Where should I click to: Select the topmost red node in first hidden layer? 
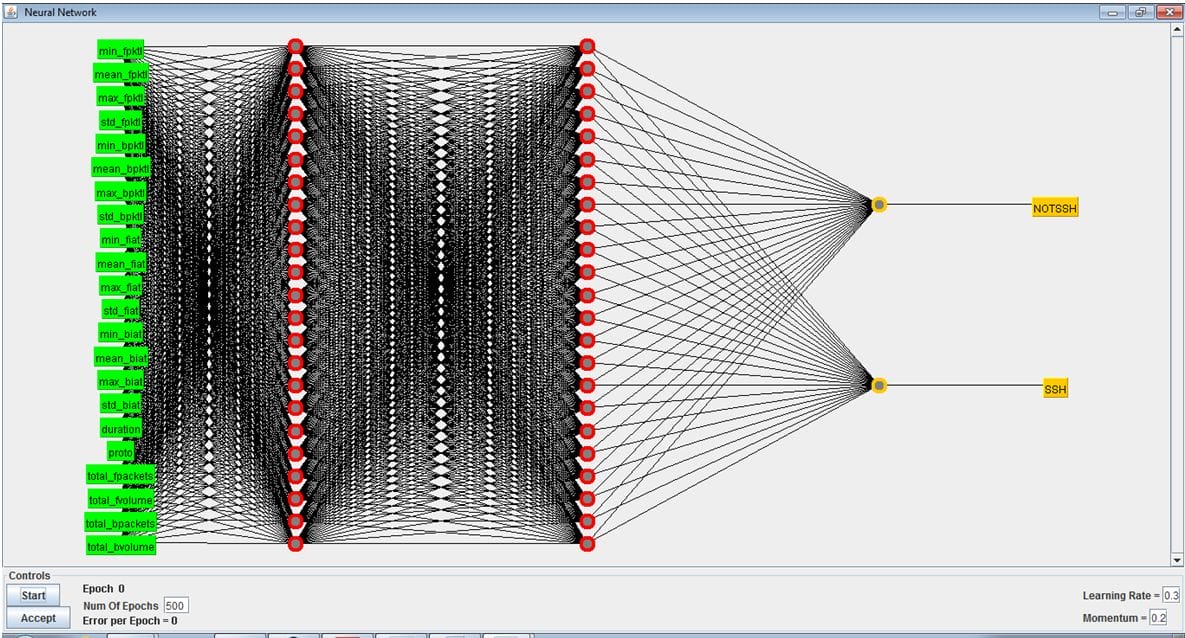(x=295, y=47)
